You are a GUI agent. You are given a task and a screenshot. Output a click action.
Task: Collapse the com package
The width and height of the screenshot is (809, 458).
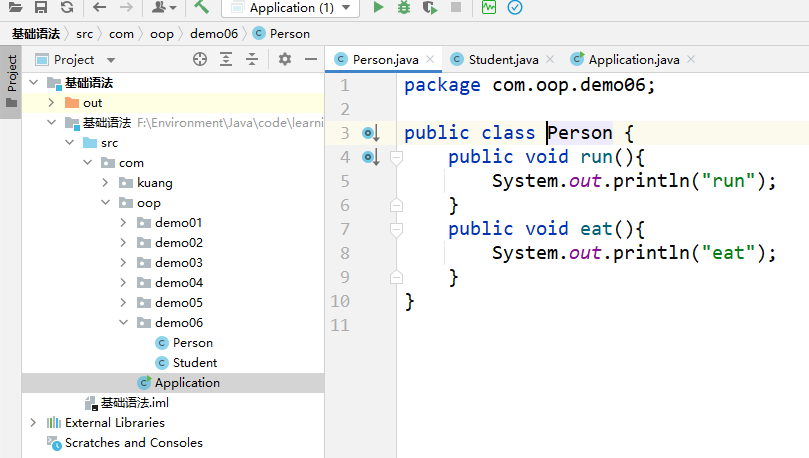(88, 162)
